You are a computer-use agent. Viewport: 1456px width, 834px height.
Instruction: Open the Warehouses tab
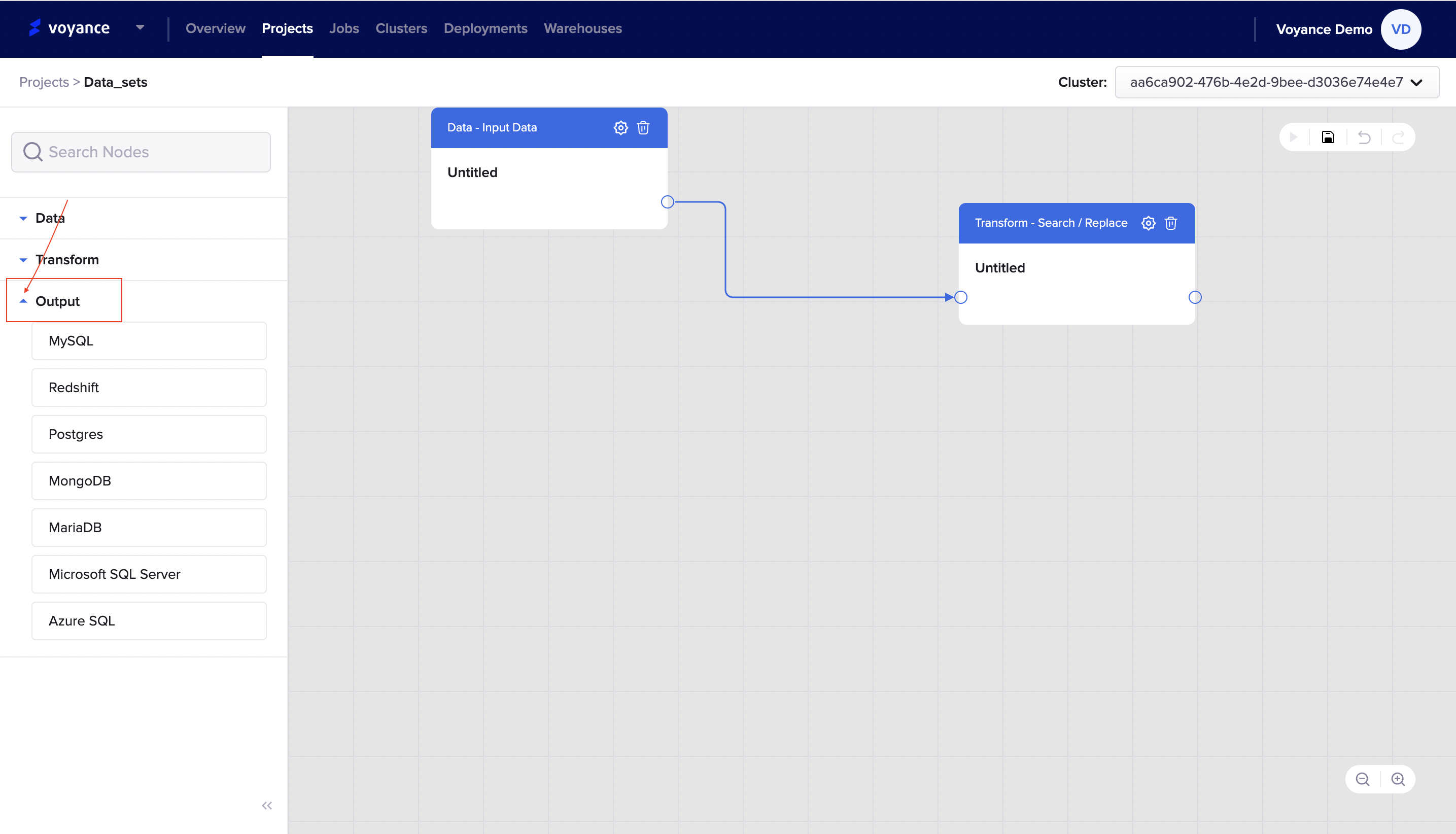click(x=582, y=28)
